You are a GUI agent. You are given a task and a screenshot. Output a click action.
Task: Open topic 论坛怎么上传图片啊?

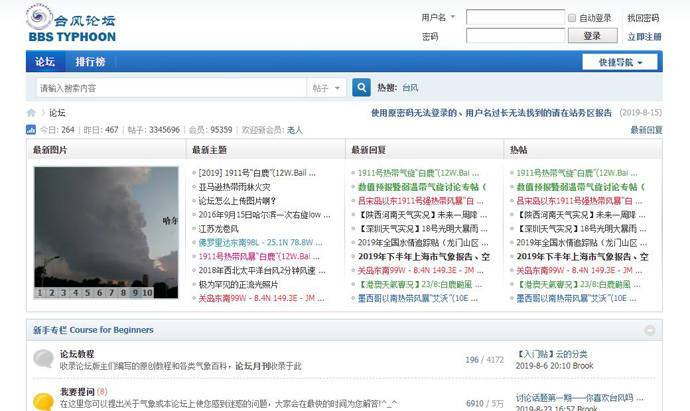[x=237, y=201]
